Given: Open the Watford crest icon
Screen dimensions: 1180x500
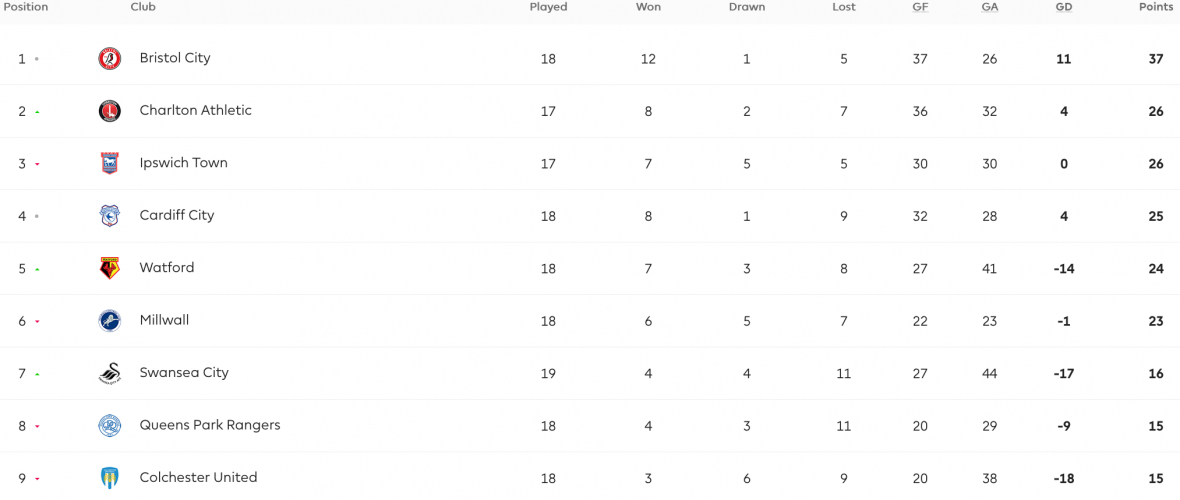Looking at the screenshot, I should [110, 268].
